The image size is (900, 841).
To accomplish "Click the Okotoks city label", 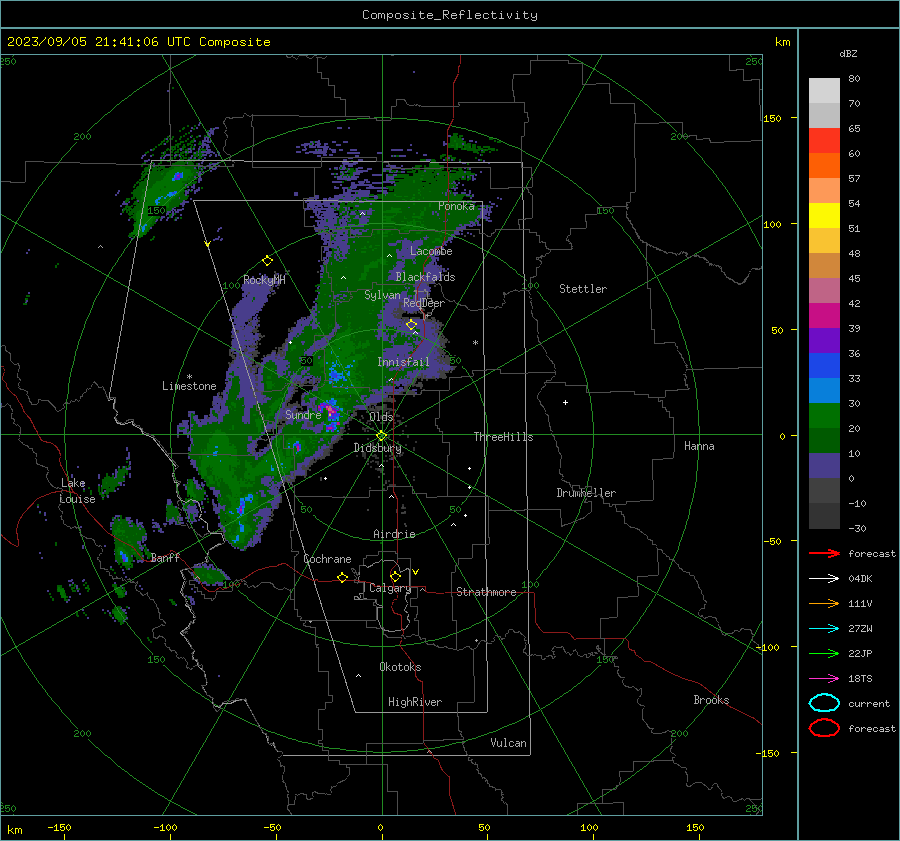I will pos(400,667).
